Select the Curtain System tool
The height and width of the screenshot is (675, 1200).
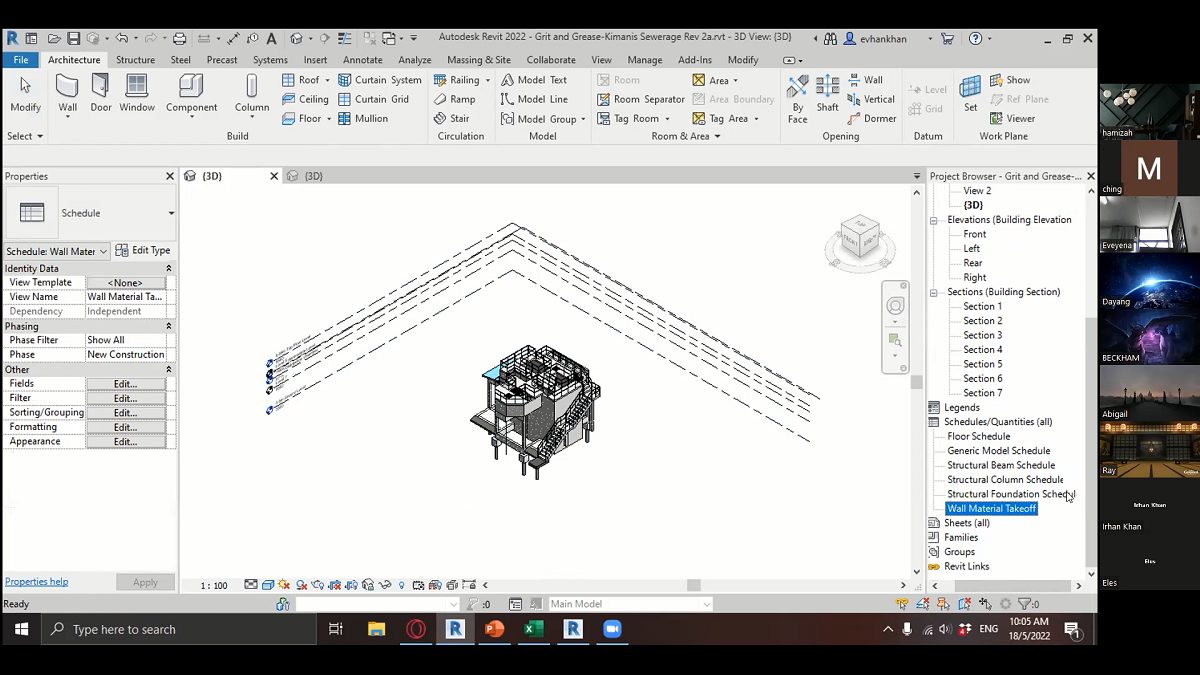pyautogui.click(x=380, y=80)
